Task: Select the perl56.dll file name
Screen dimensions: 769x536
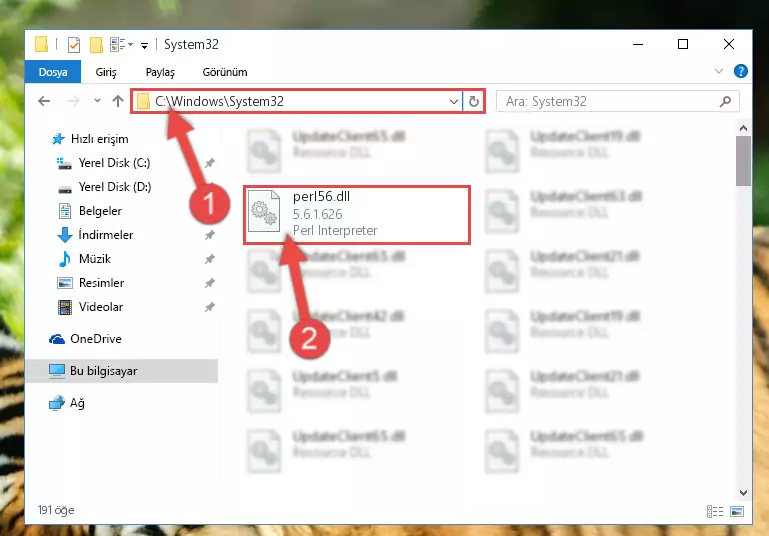Action: 321,197
